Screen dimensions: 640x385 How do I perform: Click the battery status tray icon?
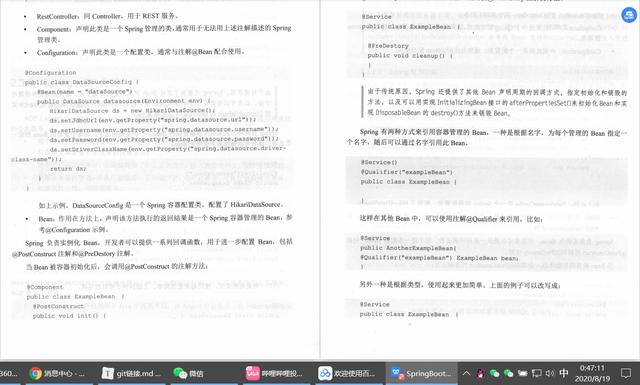point(522,373)
